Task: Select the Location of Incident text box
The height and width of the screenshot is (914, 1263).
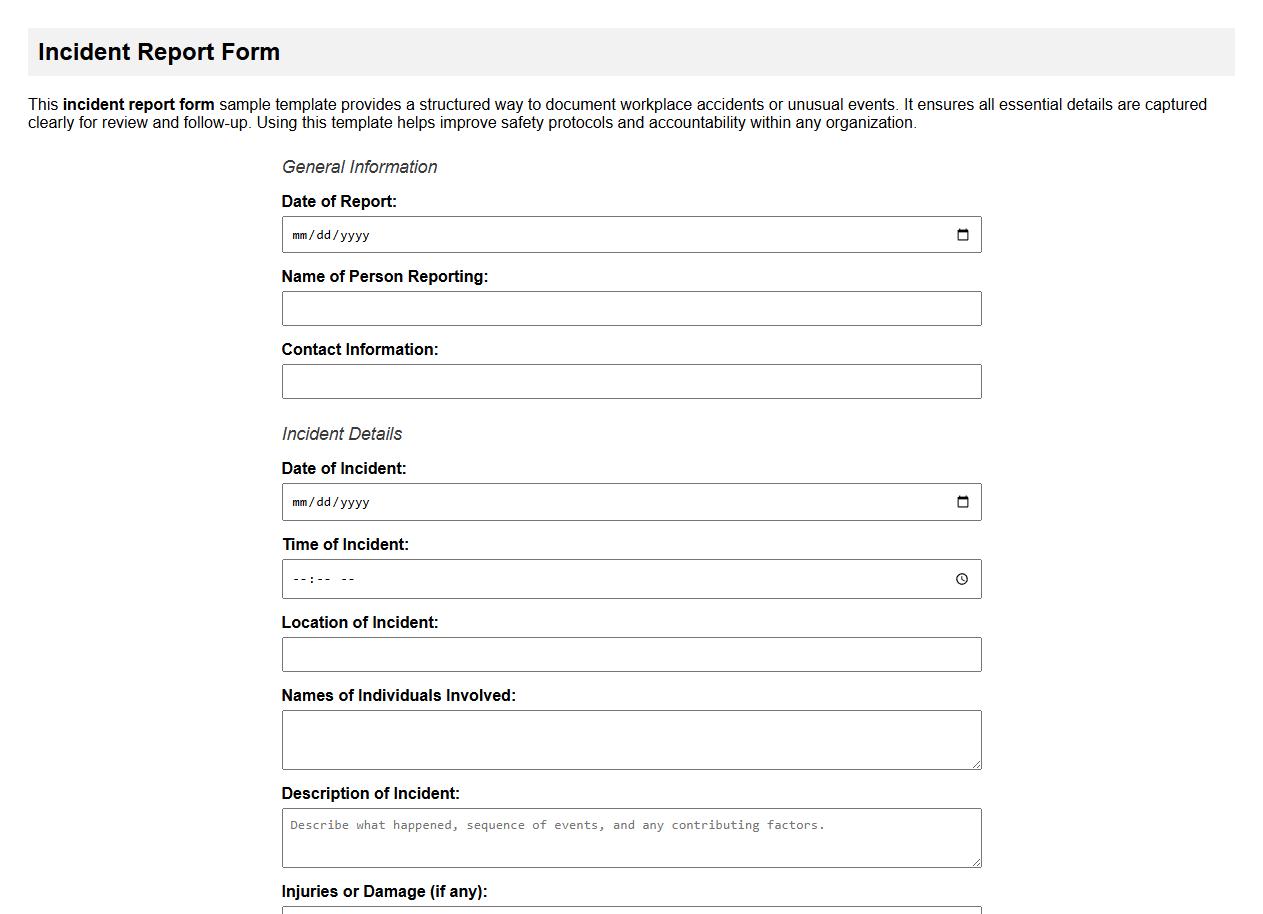Action: click(x=630, y=654)
